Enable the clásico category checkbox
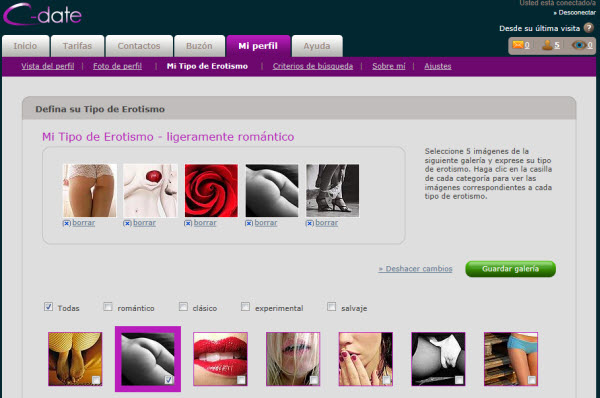Image resolution: width=600 pixels, height=398 pixels. pyautogui.click(x=183, y=307)
